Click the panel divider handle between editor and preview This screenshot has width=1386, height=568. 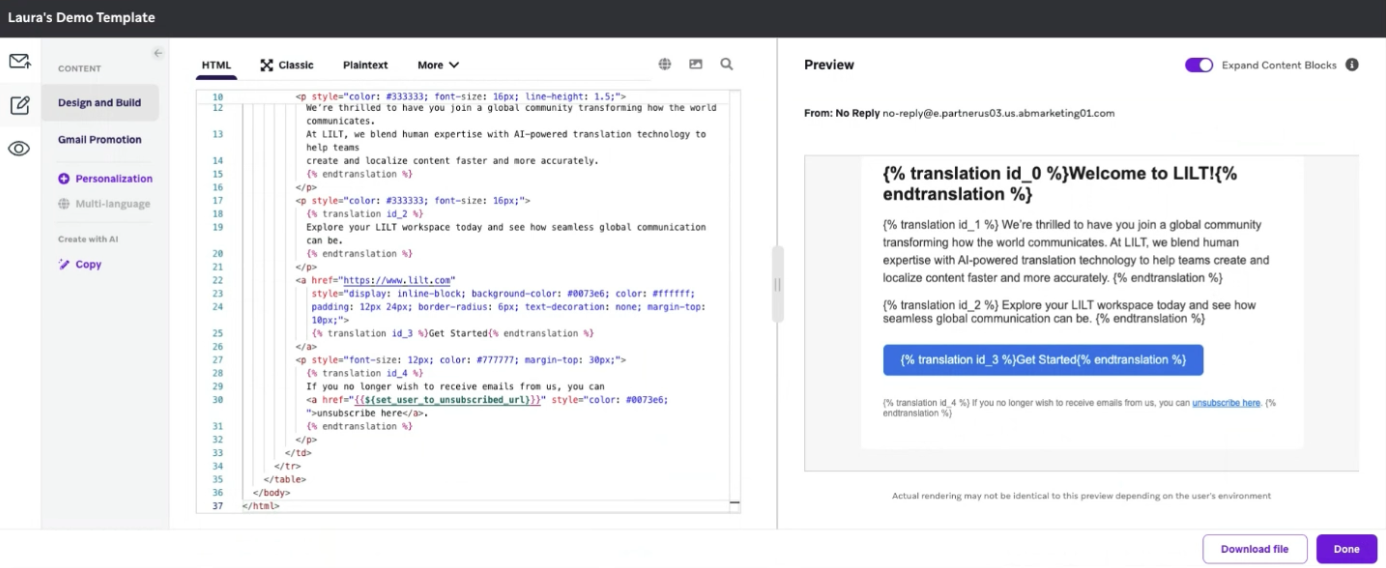778,285
